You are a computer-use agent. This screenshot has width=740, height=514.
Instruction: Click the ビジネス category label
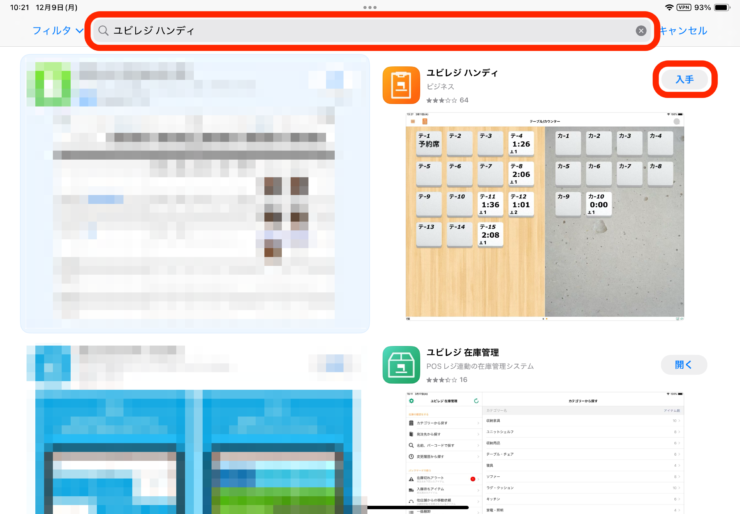pyautogui.click(x=440, y=86)
